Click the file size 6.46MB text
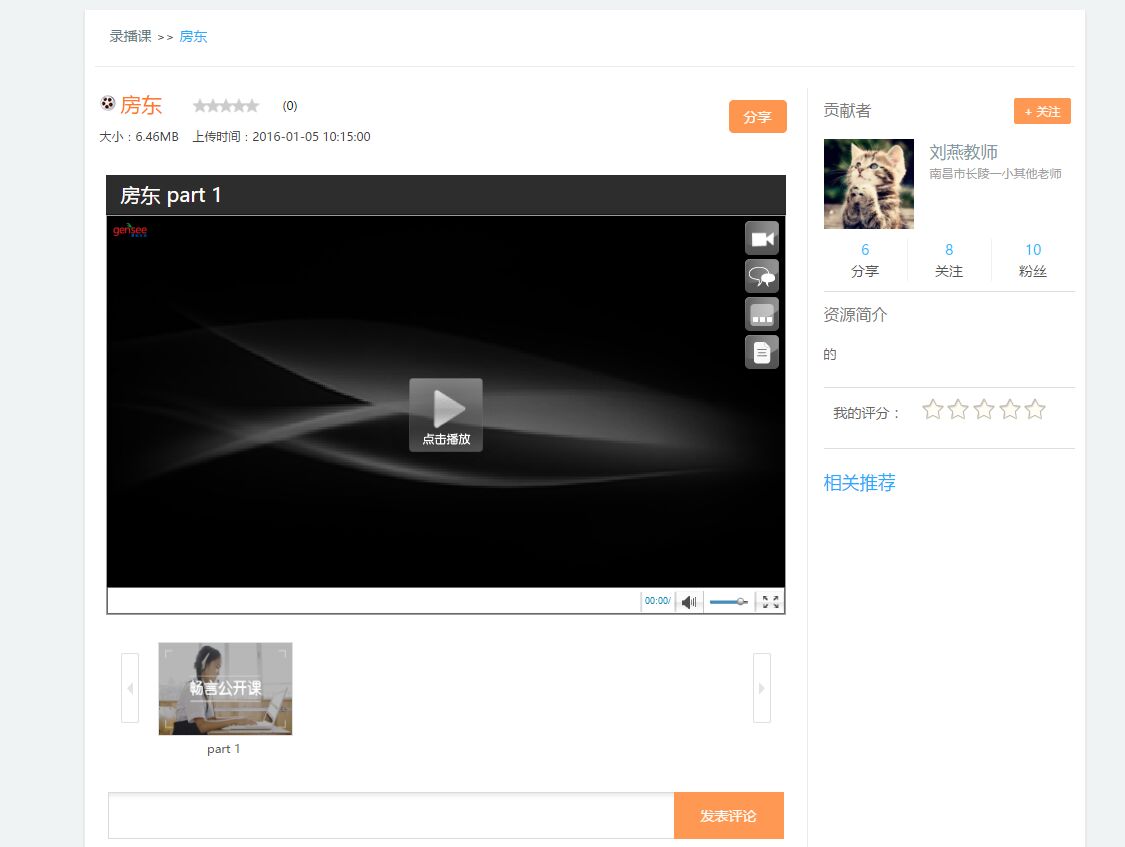Viewport: 1125px width, 847px height. [x=157, y=136]
